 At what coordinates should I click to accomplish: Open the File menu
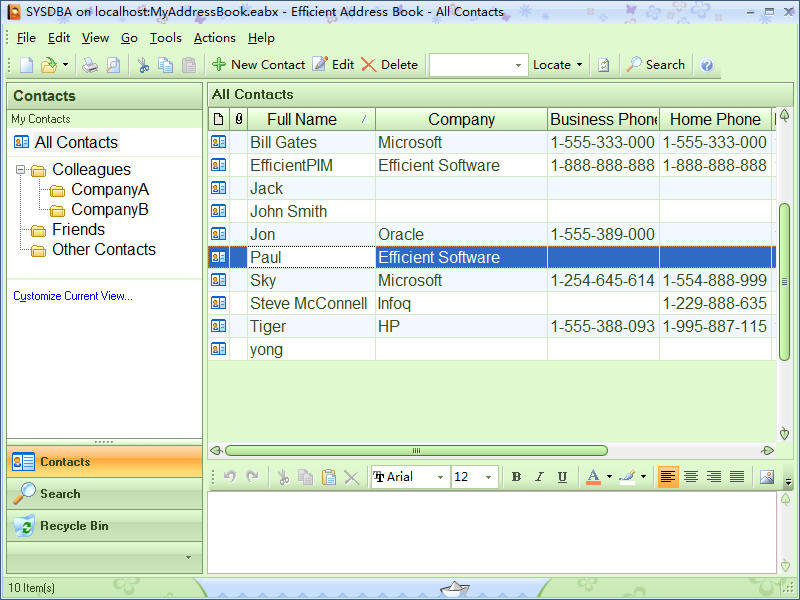26,38
